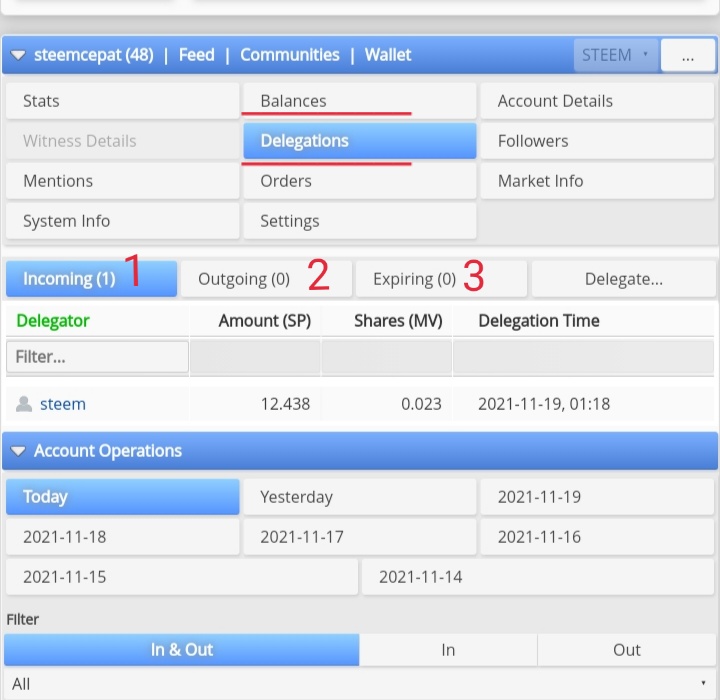This screenshot has height=700, width=720.
Task: Focus the delegator Filter... input field
Action: 97,357
